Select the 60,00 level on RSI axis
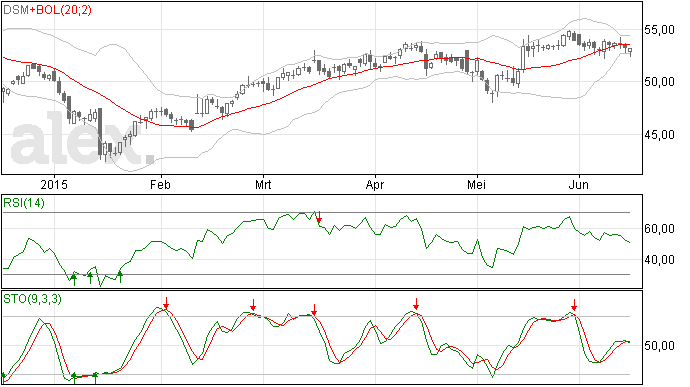Screen dimensions: 690x387 point(659,229)
